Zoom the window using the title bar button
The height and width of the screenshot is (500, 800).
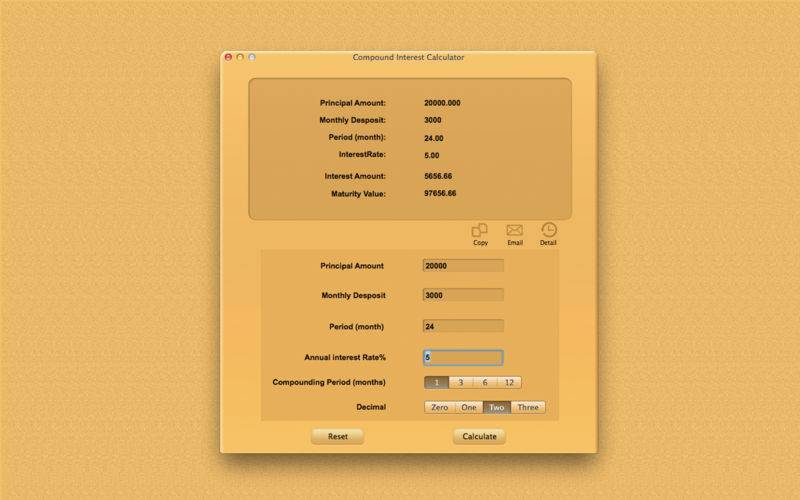pyautogui.click(x=252, y=57)
